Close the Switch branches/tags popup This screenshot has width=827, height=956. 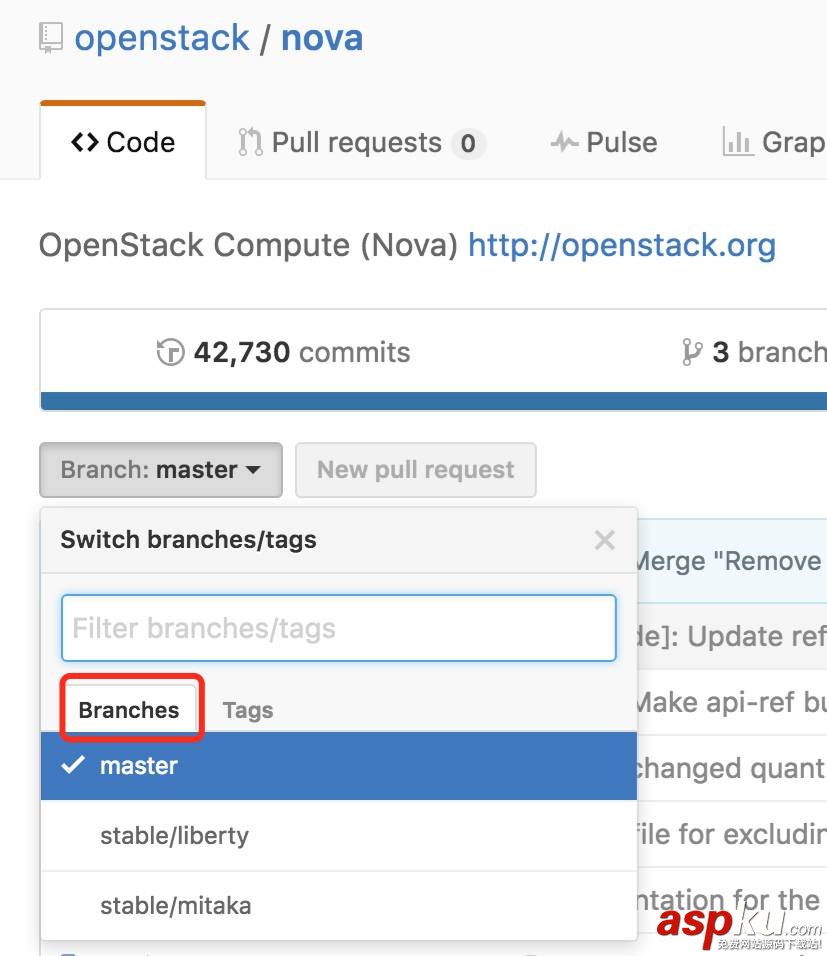(x=604, y=540)
